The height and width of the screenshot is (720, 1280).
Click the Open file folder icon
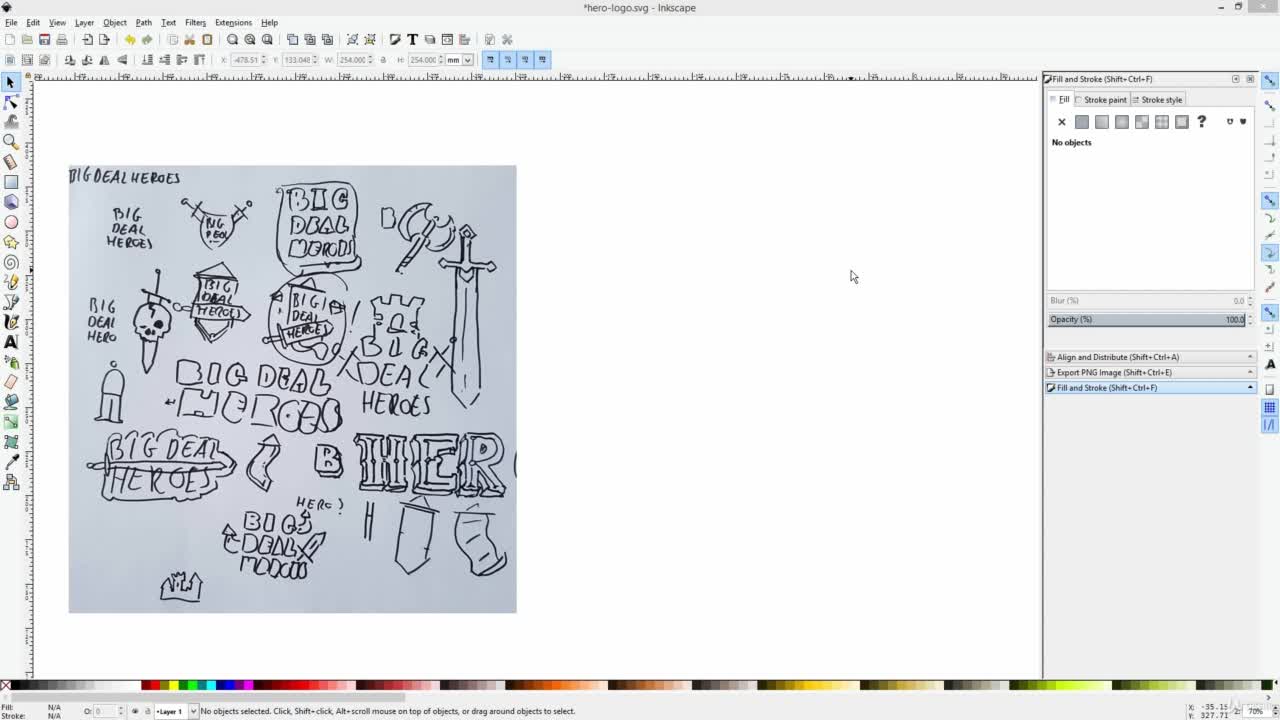pyautogui.click(x=27, y=39)
